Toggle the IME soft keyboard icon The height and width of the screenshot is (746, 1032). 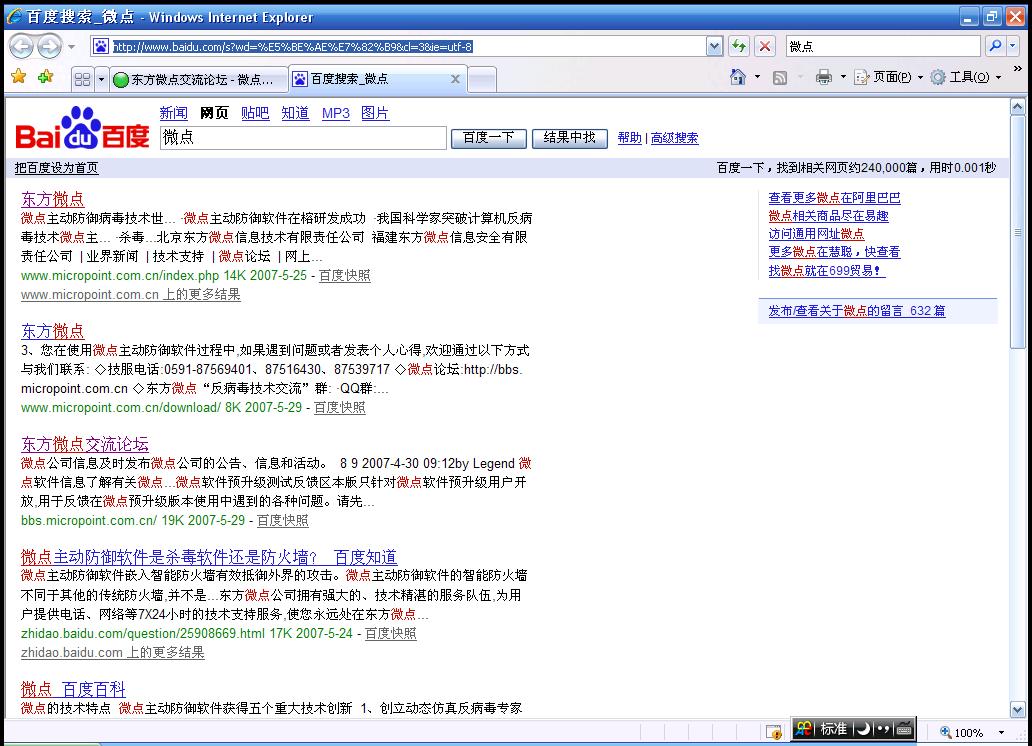(x=904, y=729)
